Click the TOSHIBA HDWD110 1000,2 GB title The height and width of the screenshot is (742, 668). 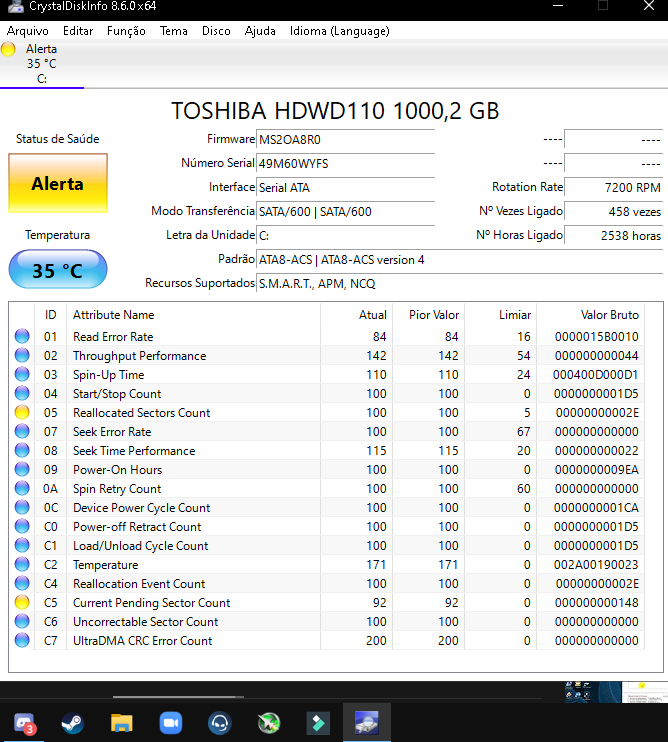click(335, 111)
